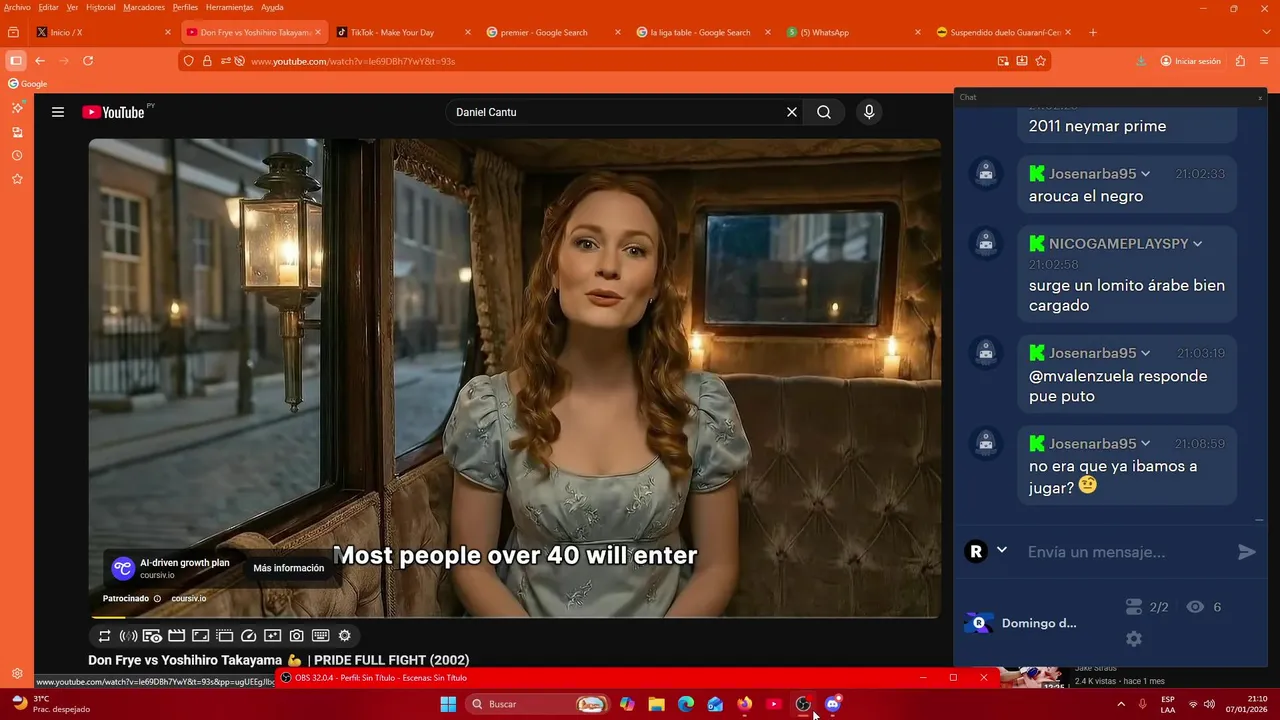
Task: Open picture-in-picture icon in address bar
Action: 1003,61
